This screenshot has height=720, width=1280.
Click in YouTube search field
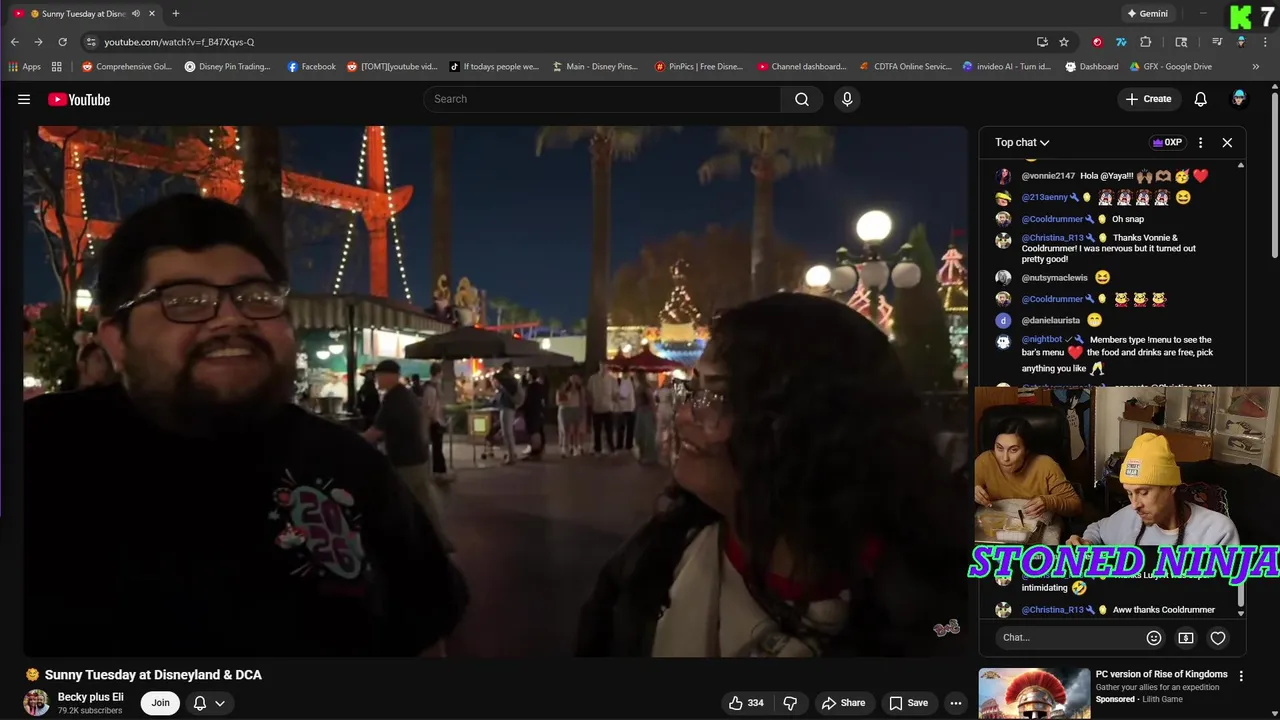tap(602, 99)
